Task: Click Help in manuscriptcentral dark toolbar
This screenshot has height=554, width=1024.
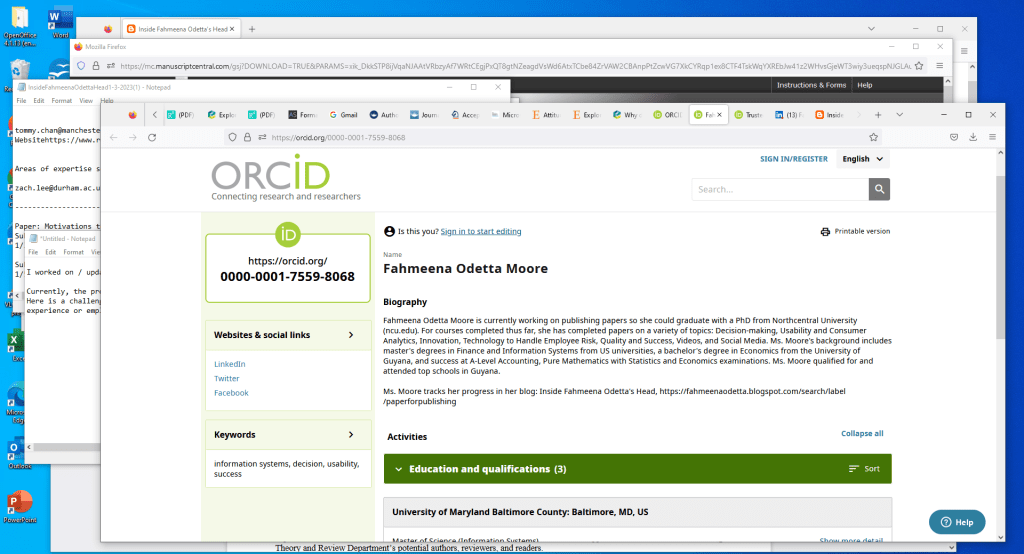Action: [x=865, y=85]
